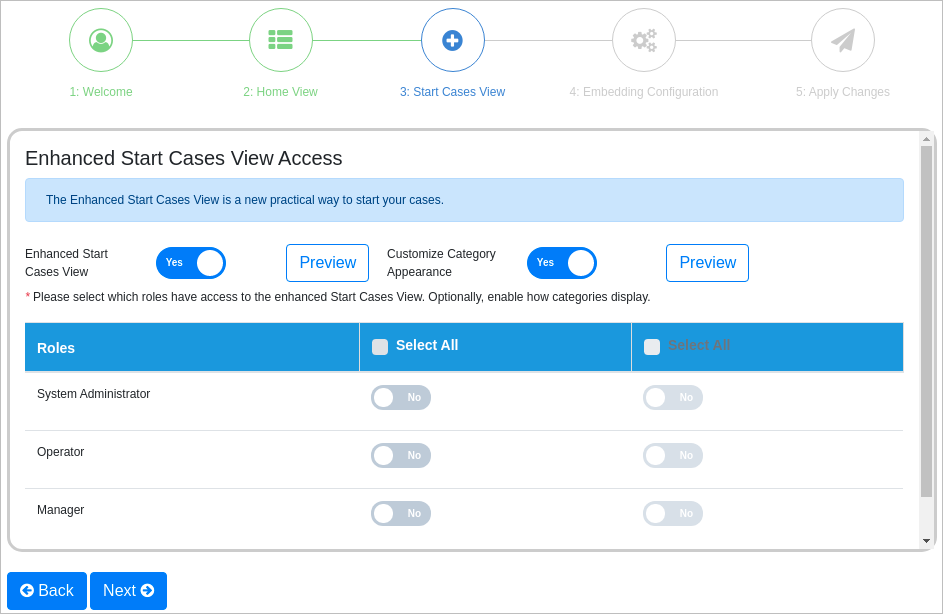Open the '2: Home View' step label

click(x=280, y=92)
